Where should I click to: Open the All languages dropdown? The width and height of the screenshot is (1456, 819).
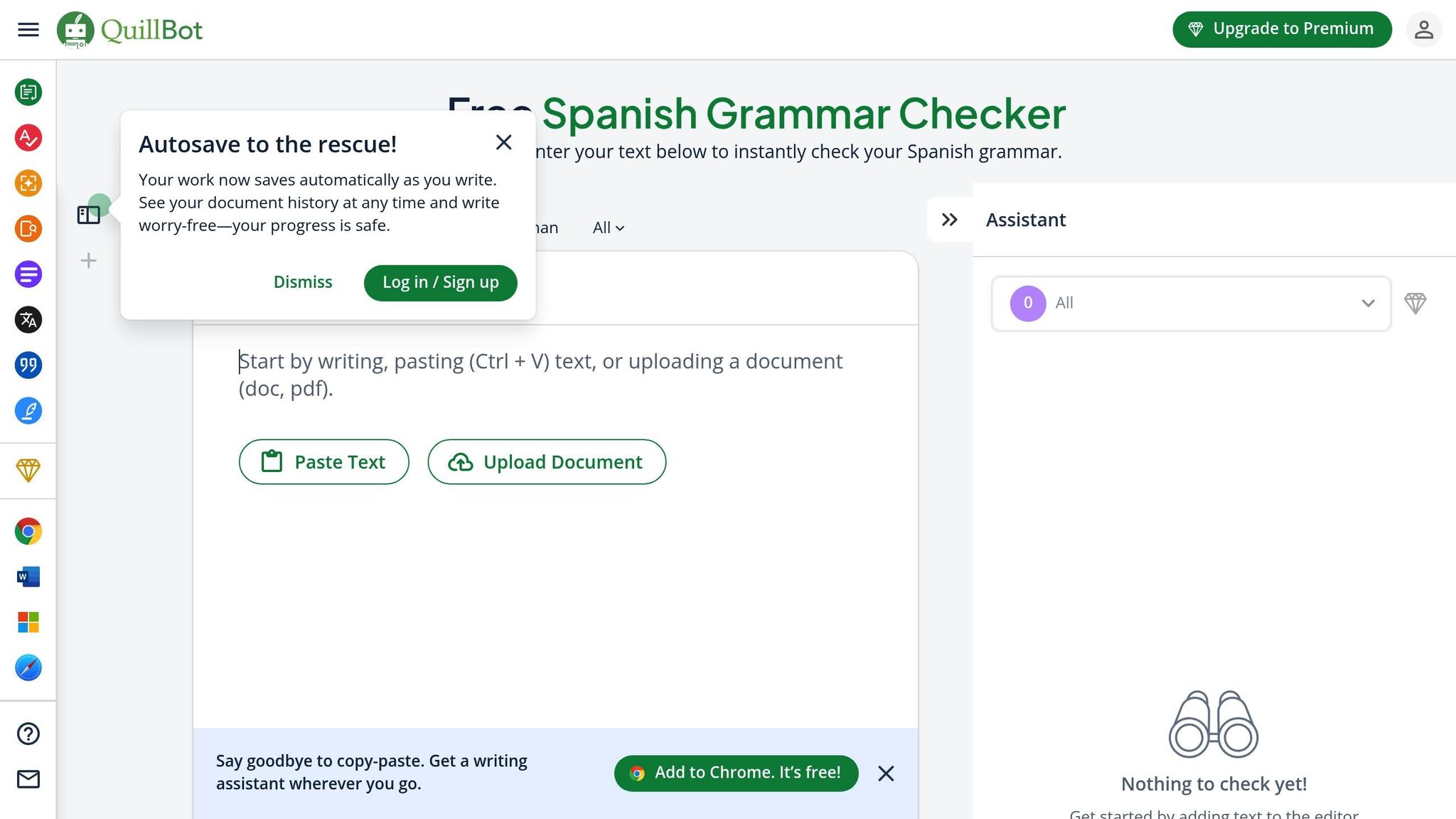click(x=608, y=227)
